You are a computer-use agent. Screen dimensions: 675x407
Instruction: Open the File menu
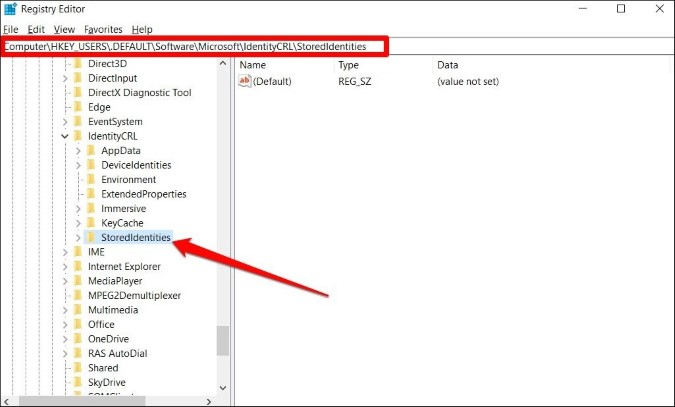pyautogui.click(x=11, y=29)
